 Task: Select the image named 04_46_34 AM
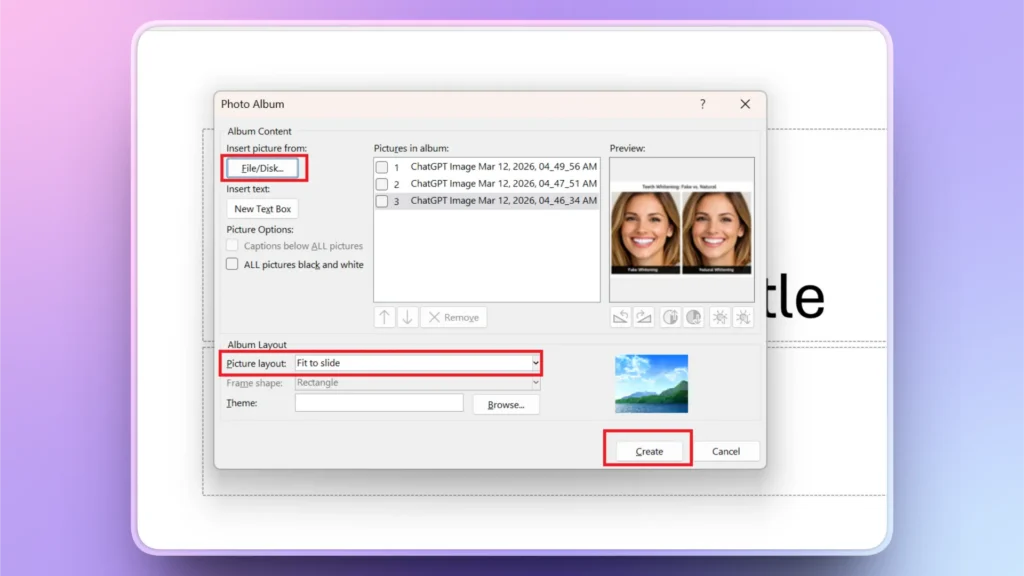coord(504,200)
